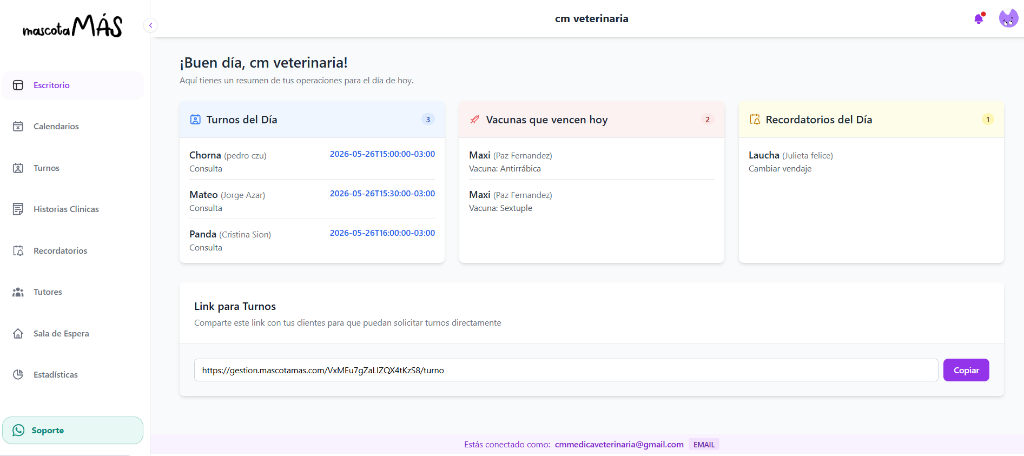Open the Turnos section
This screenshot has height=456, width=1024.
click(x=72, y=168)
